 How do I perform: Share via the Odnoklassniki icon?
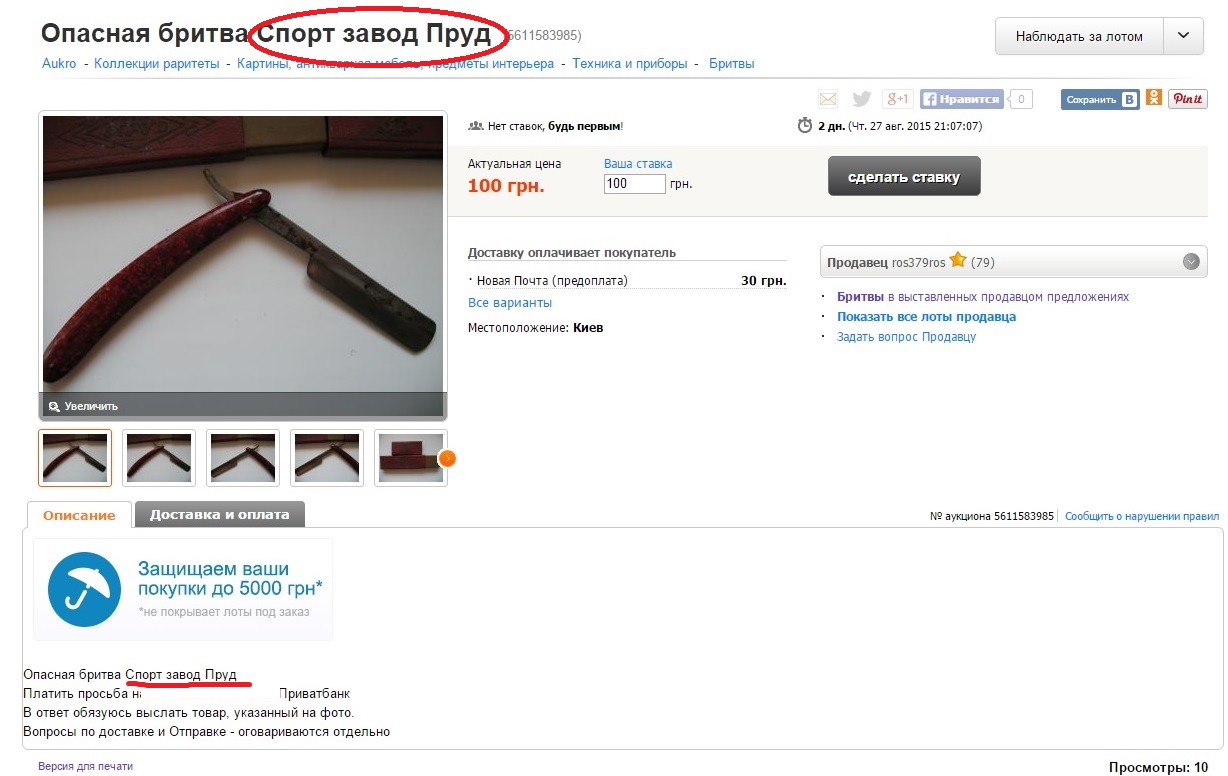pos(1154,99)
